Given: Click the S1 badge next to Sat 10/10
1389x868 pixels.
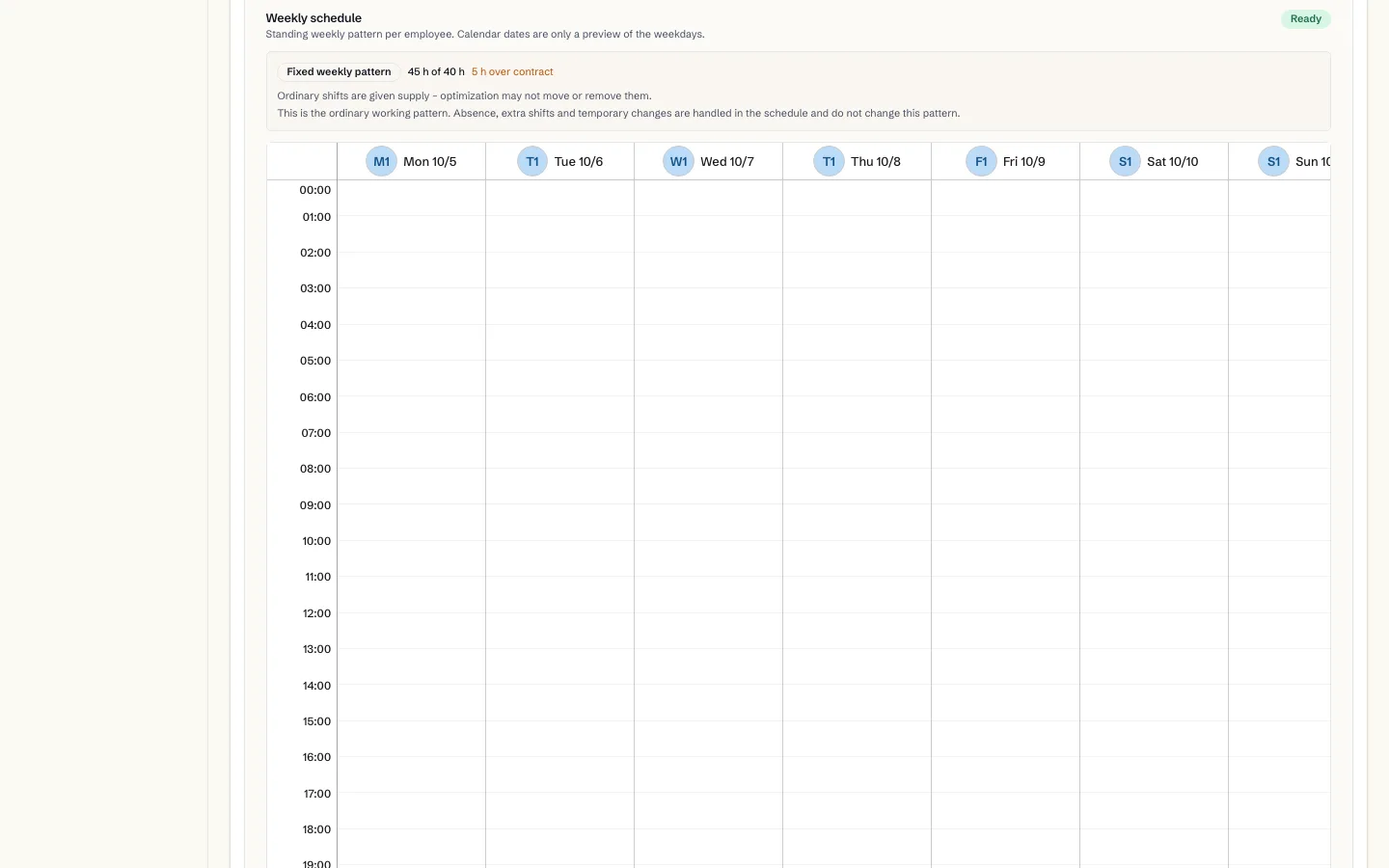Looking at the screenshot, I should [x=1125, y=161].
